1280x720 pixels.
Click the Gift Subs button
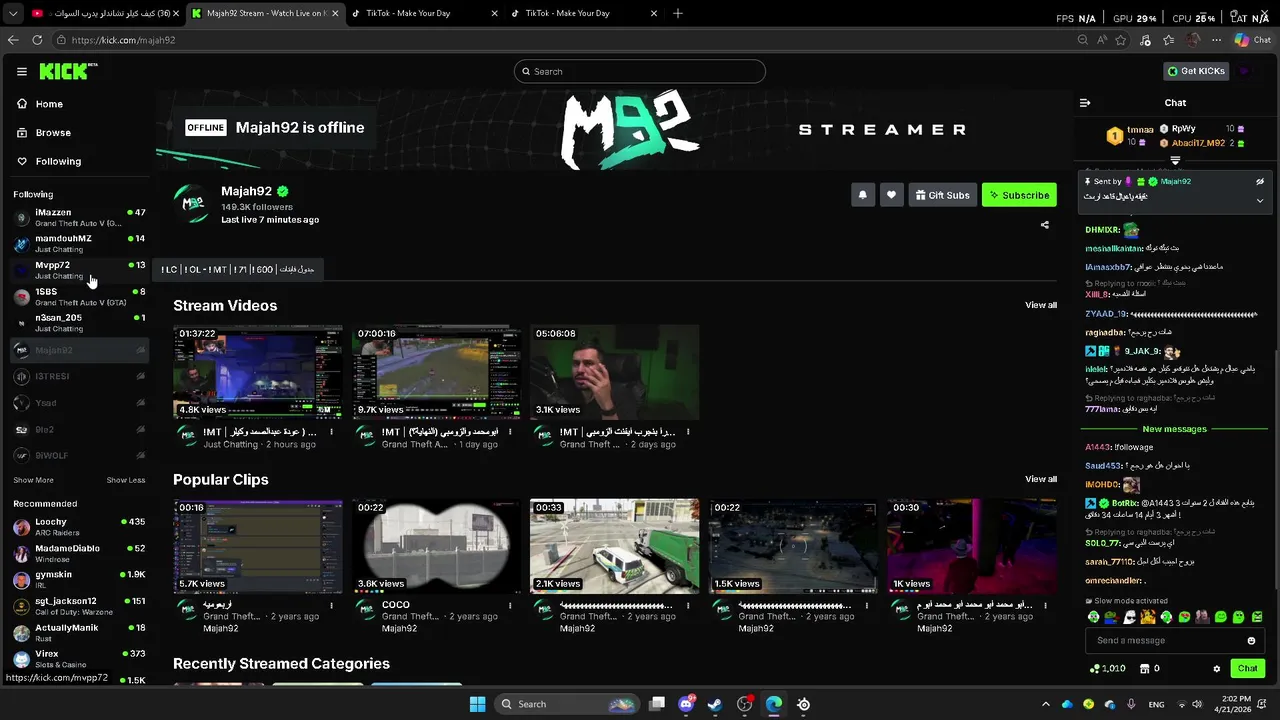pos(942,195)
